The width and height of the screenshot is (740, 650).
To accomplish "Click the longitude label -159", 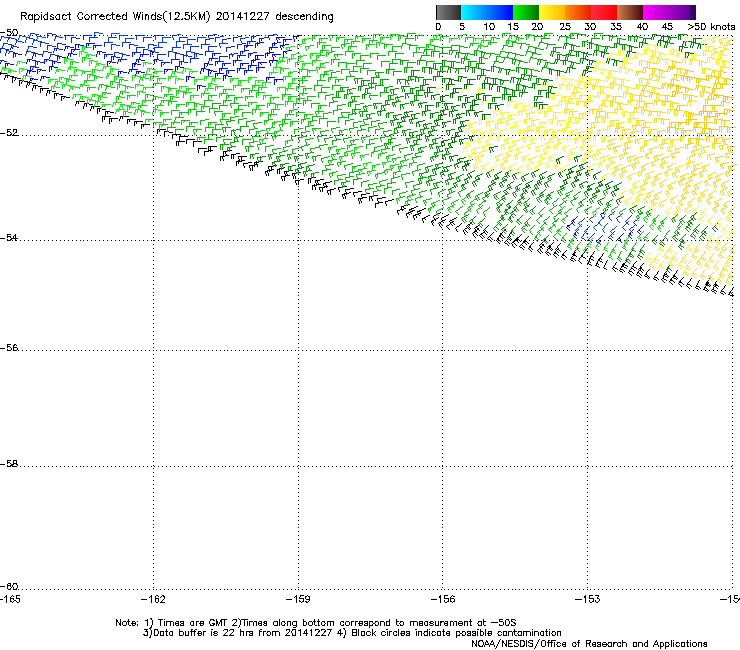I will [298, 599].
